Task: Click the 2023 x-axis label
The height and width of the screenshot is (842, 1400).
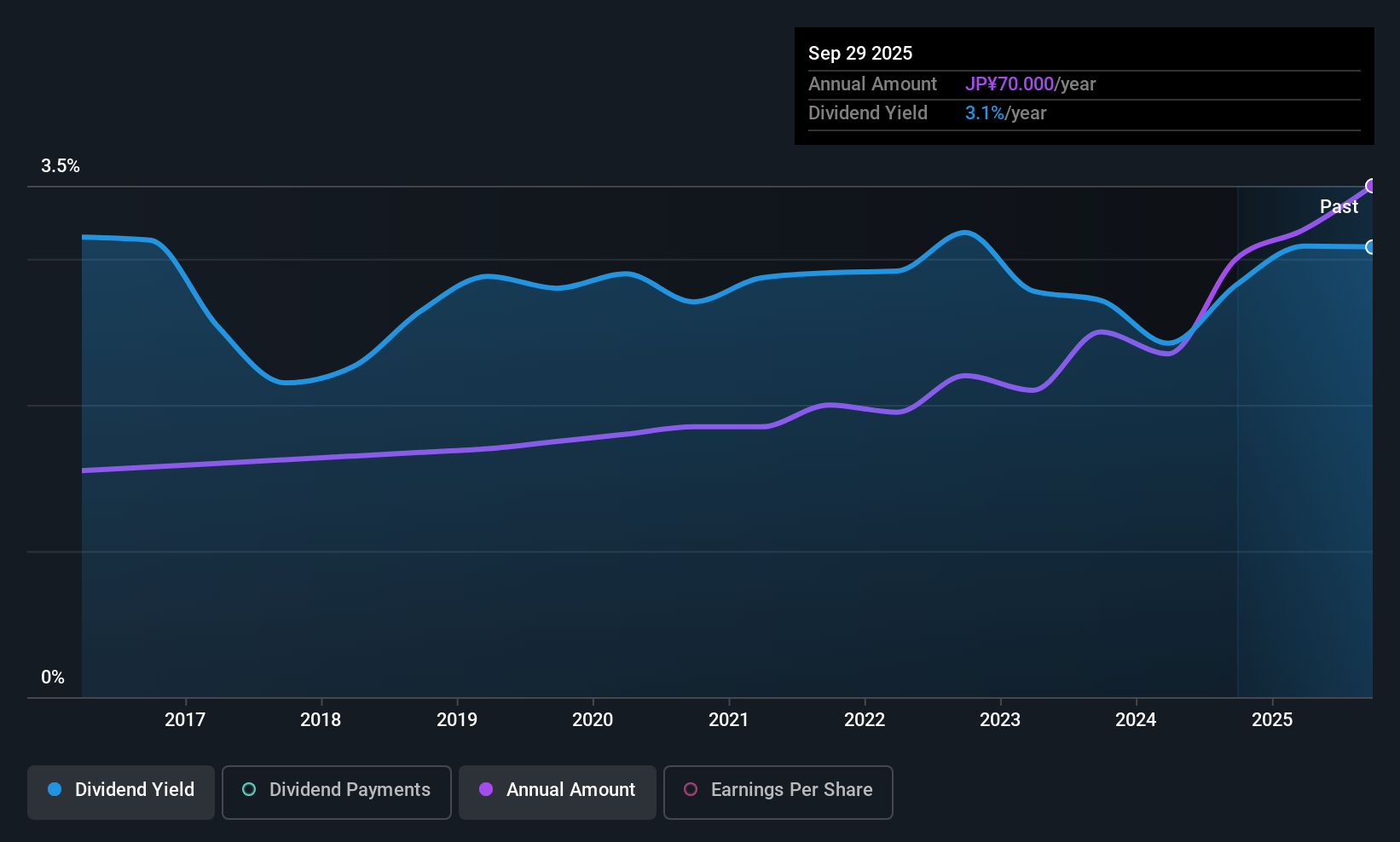Action: click(1000, 720)
